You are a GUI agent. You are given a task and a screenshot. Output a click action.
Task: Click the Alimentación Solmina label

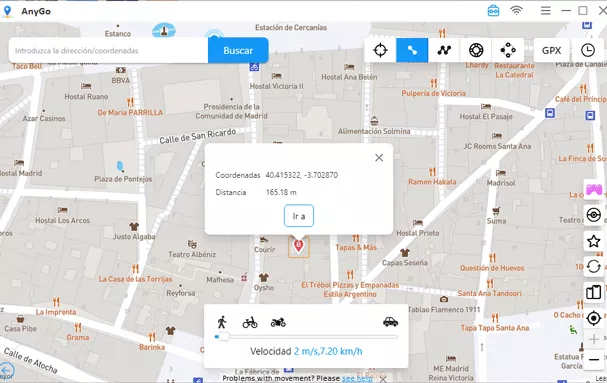pyautogui.click(x=374, y=131)
